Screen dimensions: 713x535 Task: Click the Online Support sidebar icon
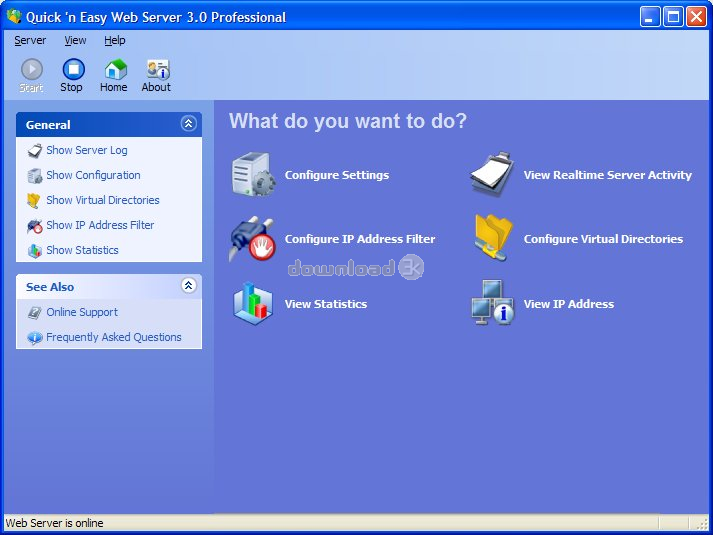tap(35, 313)
